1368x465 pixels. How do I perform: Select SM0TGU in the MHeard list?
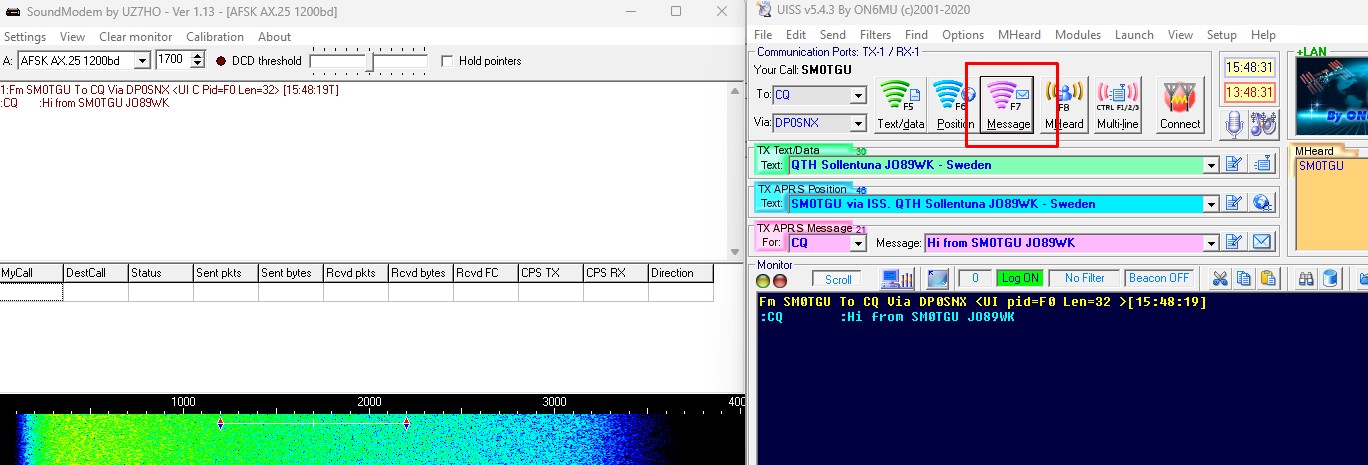click(x=1321, y=166)
